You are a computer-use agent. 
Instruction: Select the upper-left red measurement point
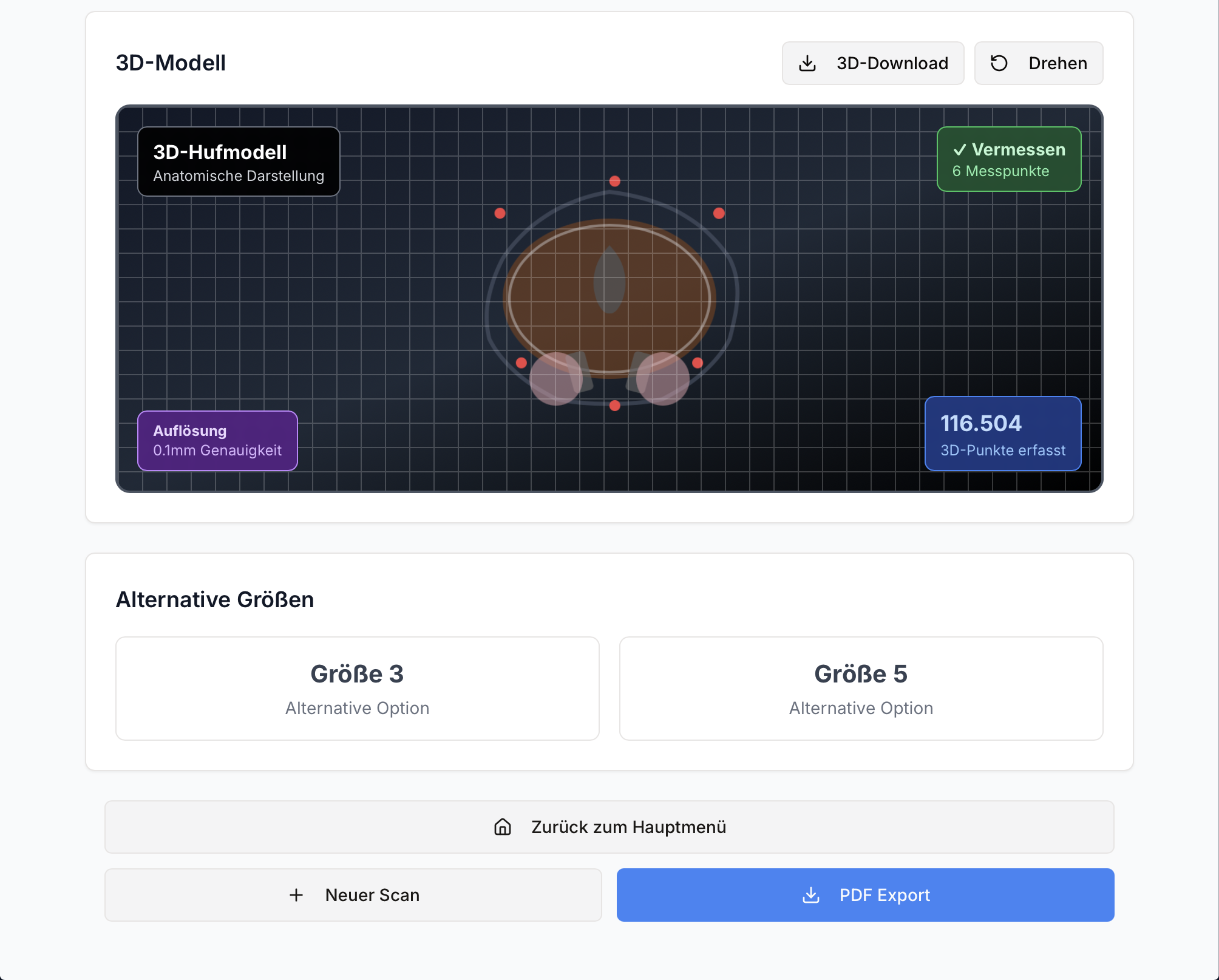tap(500, 213)
